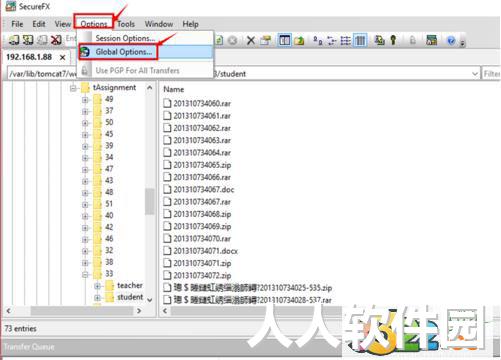Click the Name column header
Image resolution: width=501 pixels, height=360 pixels.
(173, 89)
